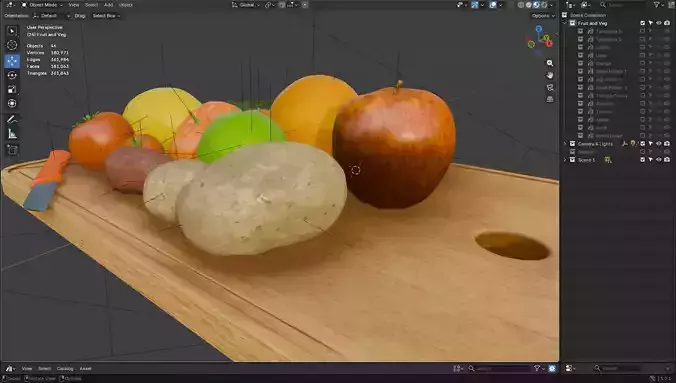The image size is (676, 383).
Task: Select the Add Cube tool
Action: 12,150
